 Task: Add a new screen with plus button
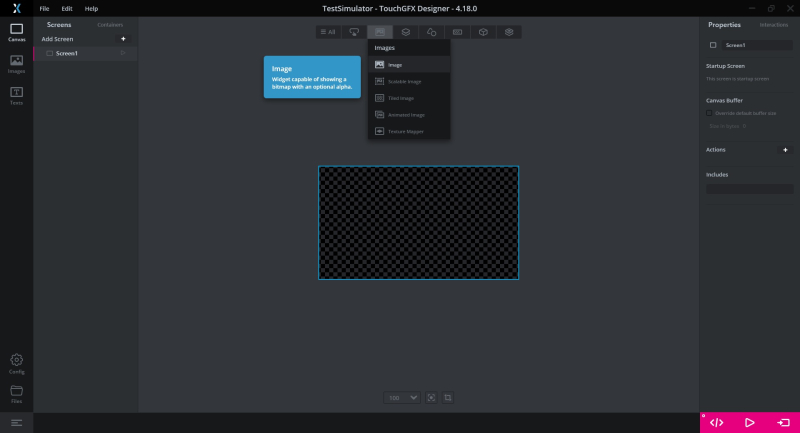[123, 39]
